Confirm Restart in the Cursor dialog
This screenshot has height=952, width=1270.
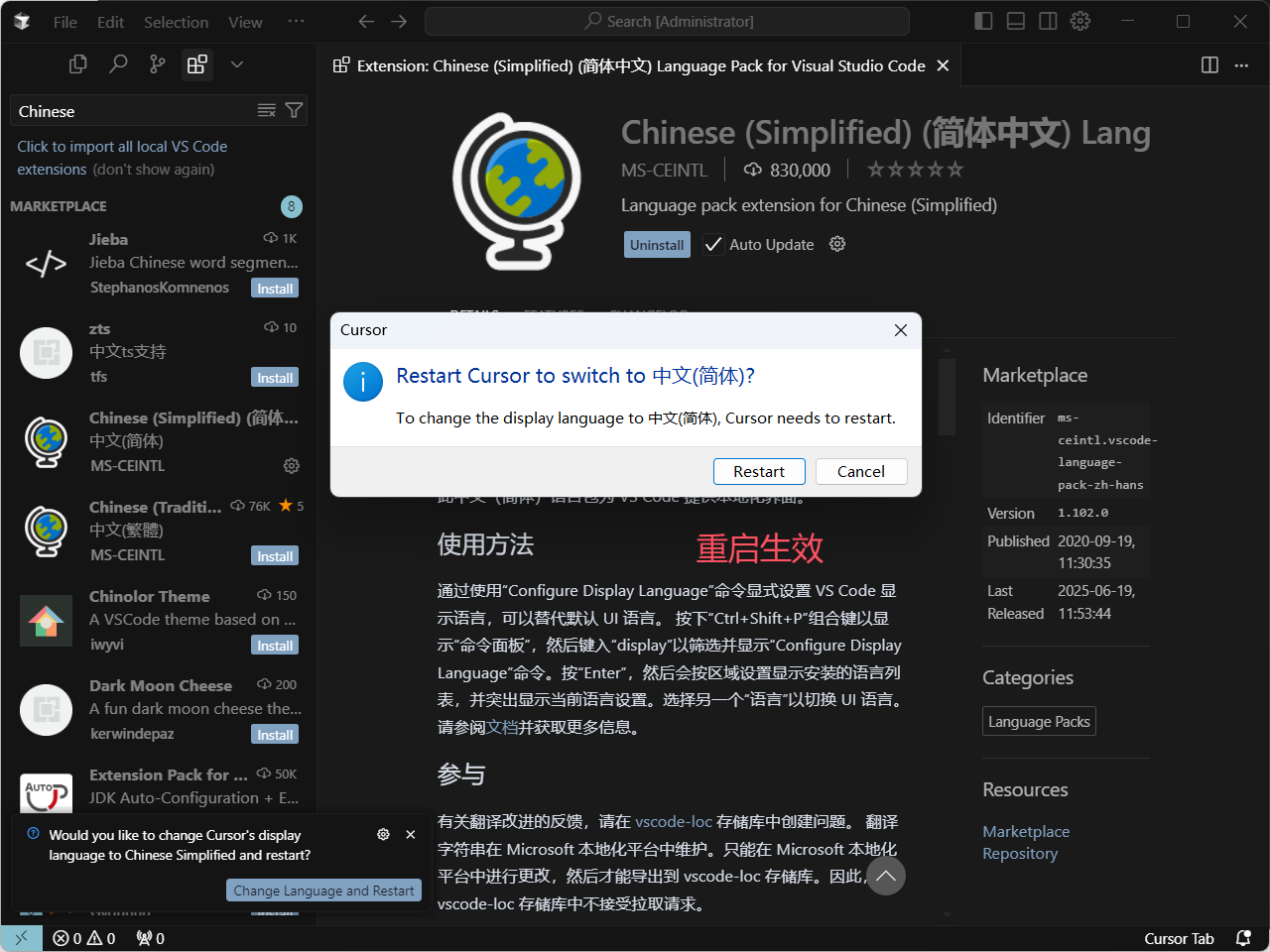click(759, 472)
